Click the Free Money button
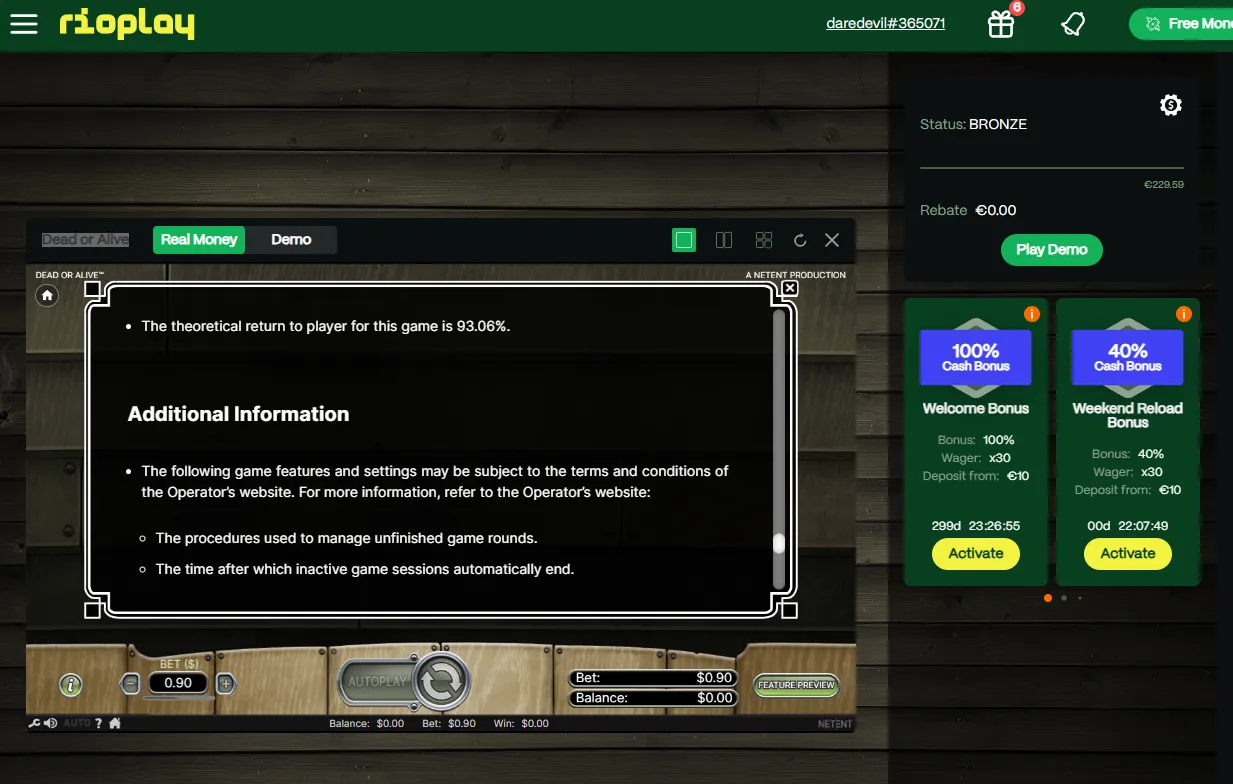This screenshot has width=1233, height=784. coord(1181,24)
